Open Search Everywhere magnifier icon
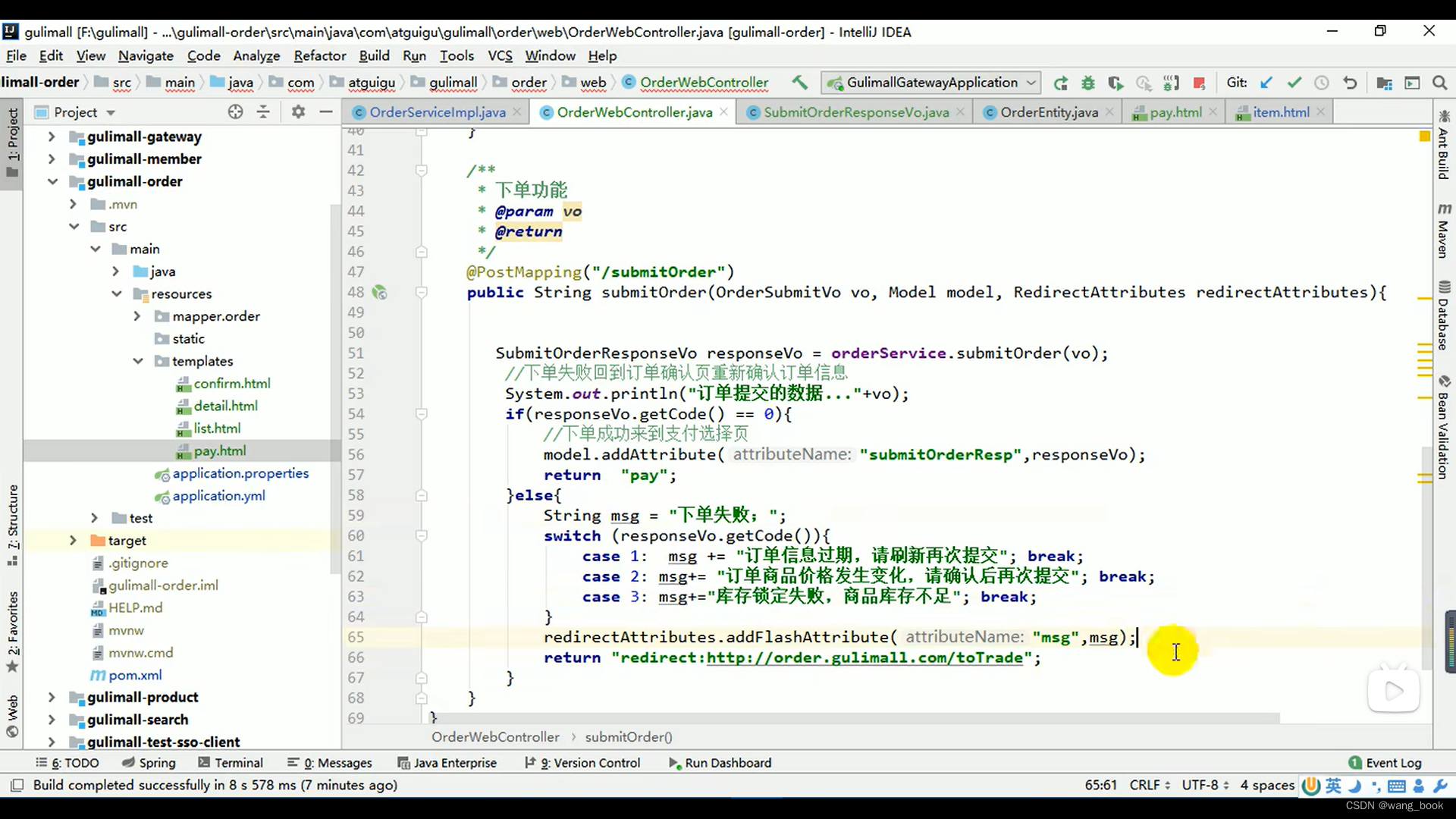The image size is (1456, 819). [1439, 83]
